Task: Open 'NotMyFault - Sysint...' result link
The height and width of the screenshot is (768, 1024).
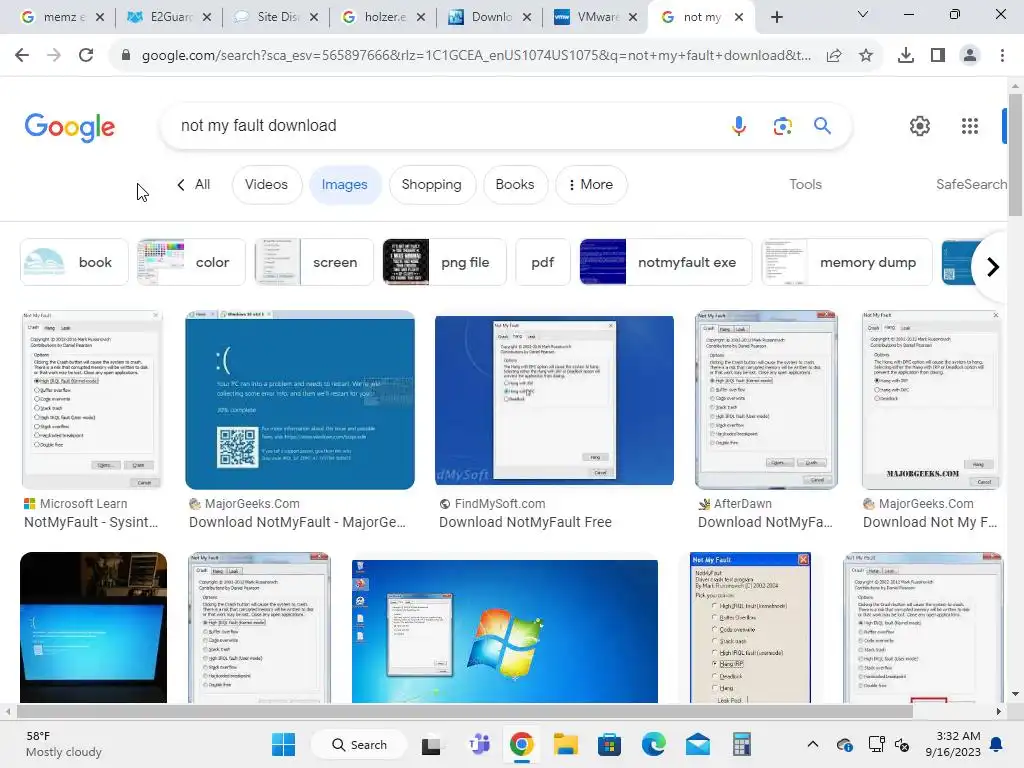Action: 91,522
